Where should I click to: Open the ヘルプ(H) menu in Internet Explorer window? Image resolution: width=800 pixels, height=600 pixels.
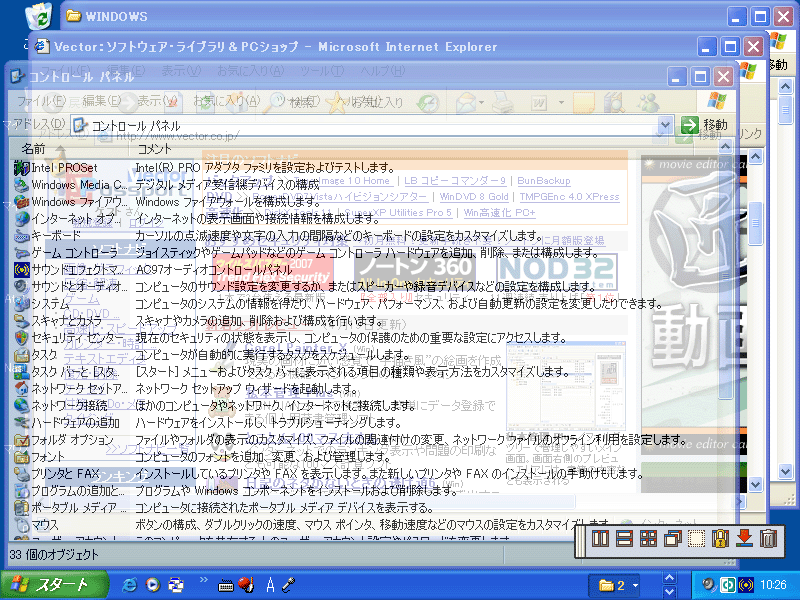[382, 70]
